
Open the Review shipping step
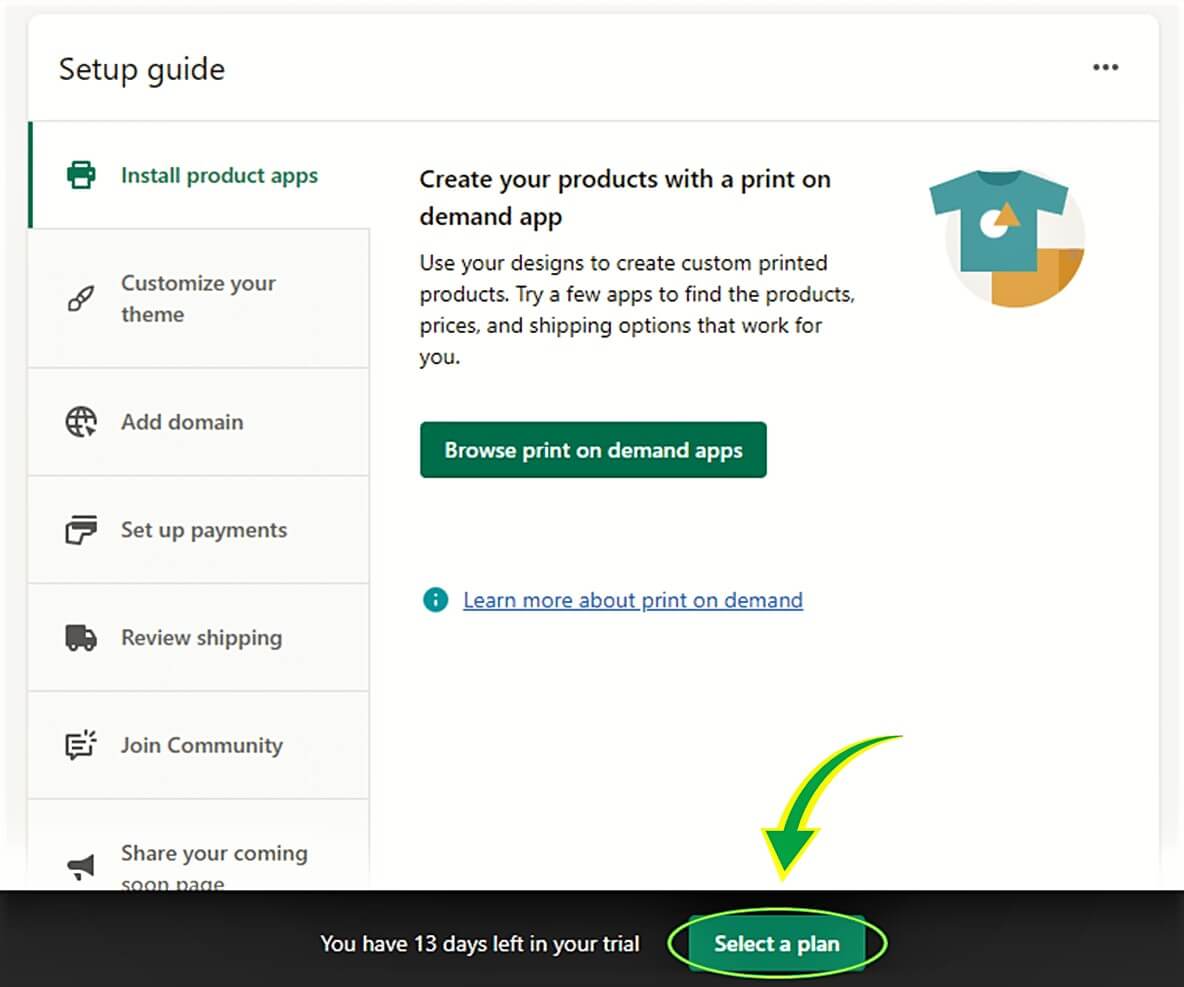coord(199,637)
